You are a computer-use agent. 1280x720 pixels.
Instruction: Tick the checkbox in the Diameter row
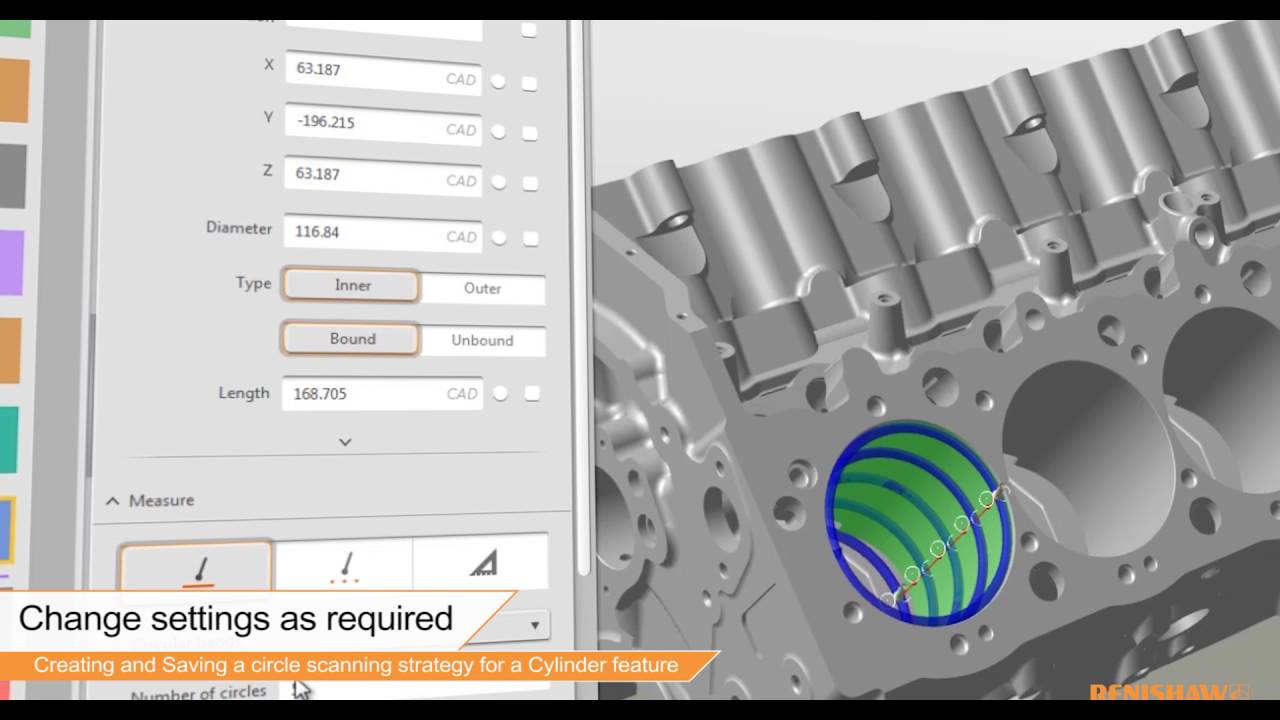(x=531, y=239)
